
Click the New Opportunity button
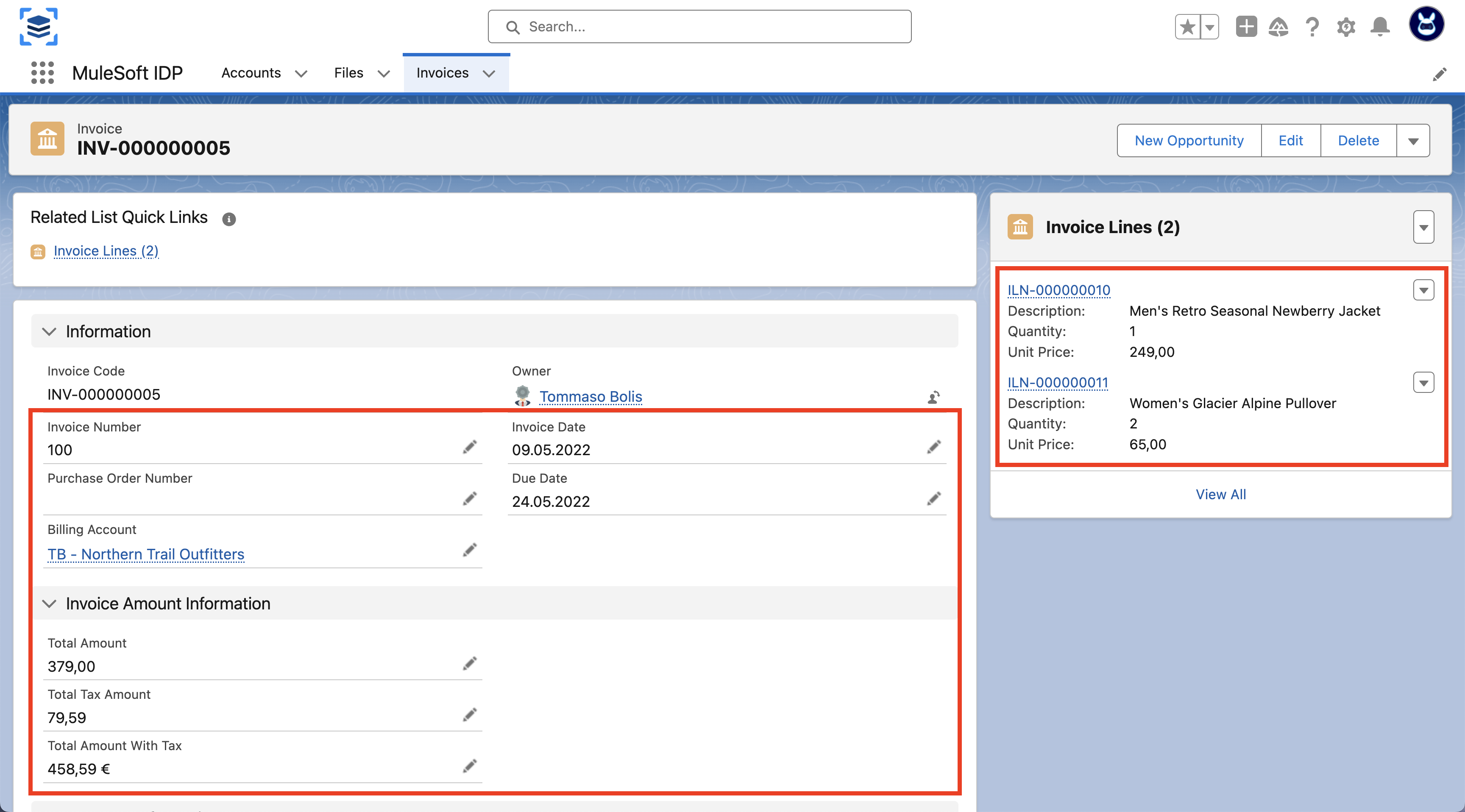point(1189,140)
